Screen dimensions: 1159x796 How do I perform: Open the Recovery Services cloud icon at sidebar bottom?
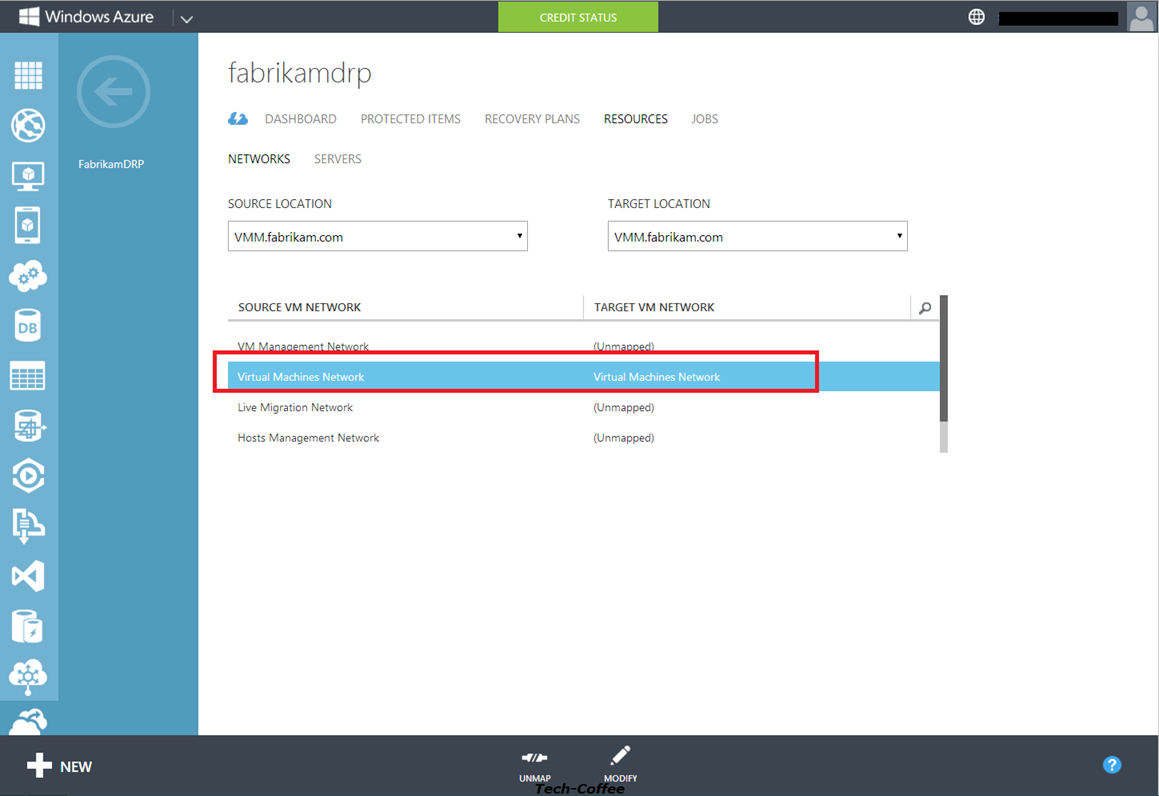(28, 721)
